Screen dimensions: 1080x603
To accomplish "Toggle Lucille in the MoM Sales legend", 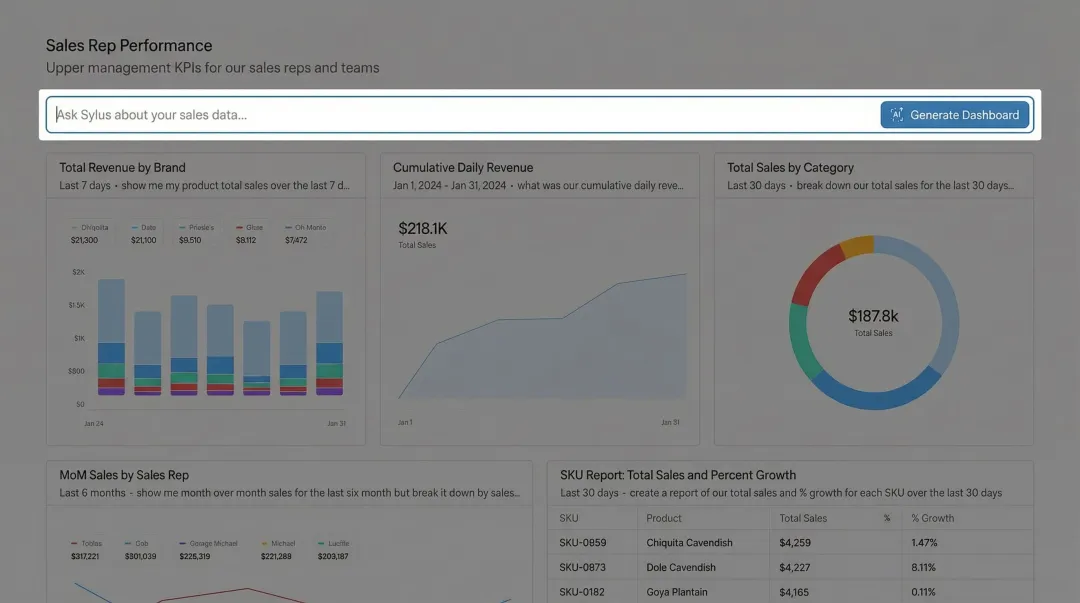I will click(332, 543).
